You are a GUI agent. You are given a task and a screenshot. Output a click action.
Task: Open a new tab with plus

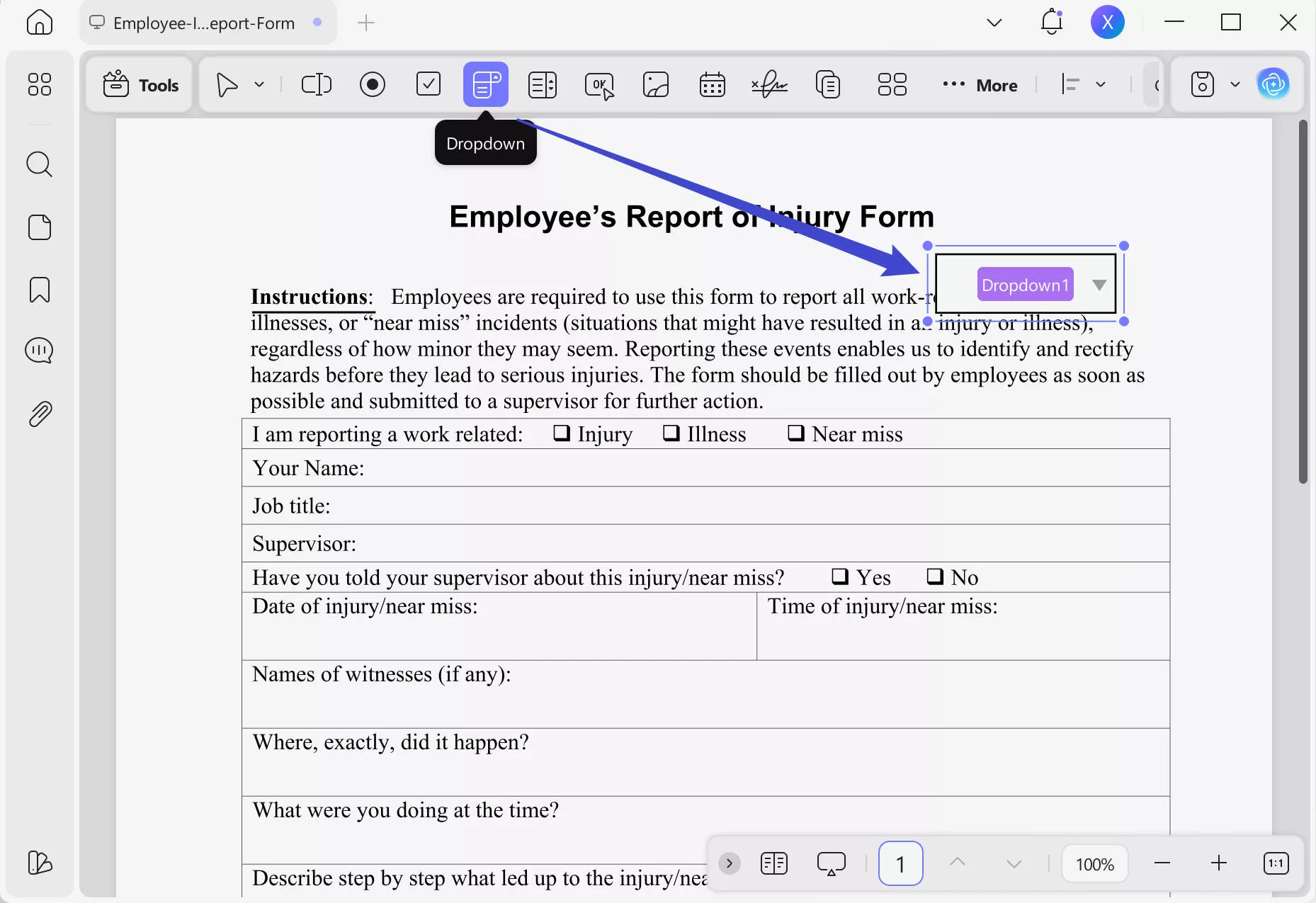point(366,23)
